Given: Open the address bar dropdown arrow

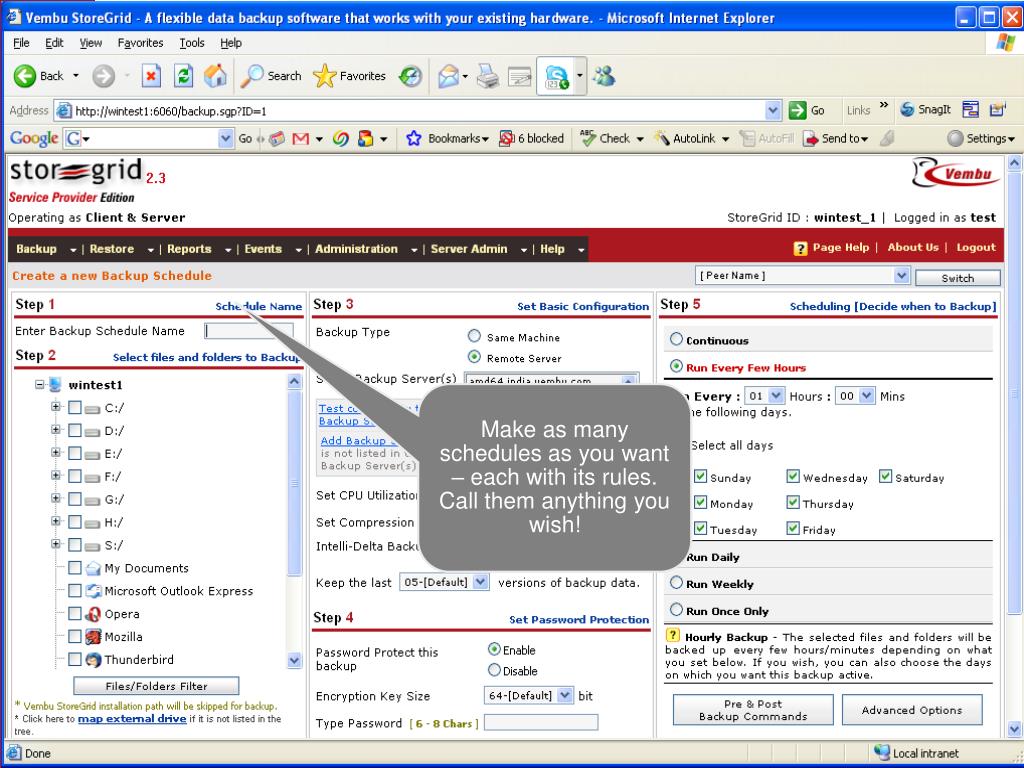Looking at the screenshot, I should tap(773, 110).
